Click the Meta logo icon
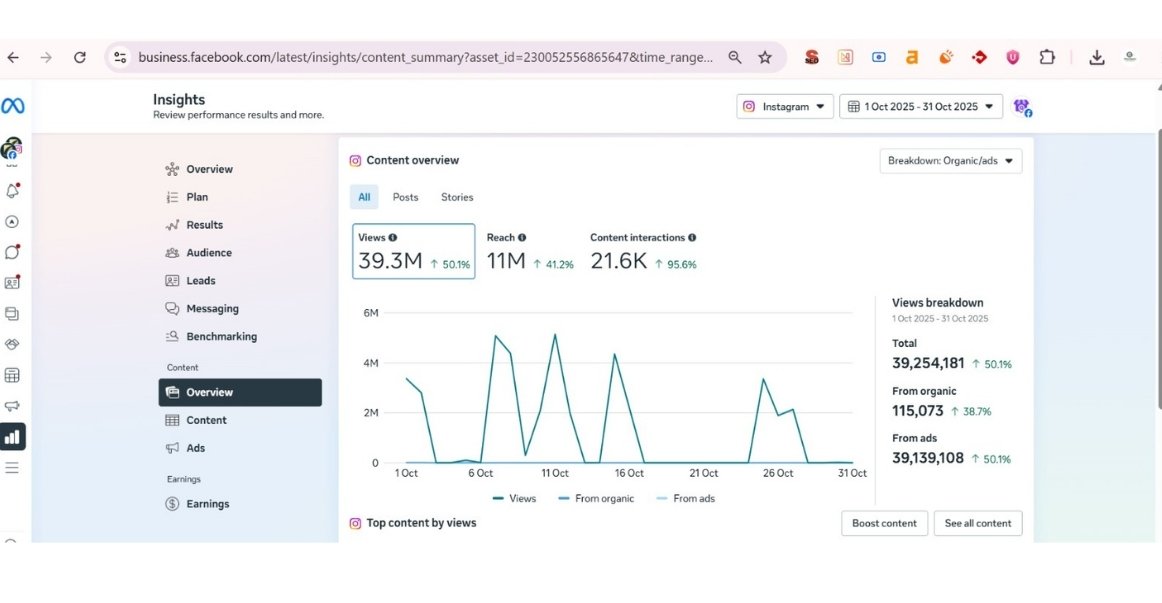Screen dimensions: 1162x603 tap(13, 106)
